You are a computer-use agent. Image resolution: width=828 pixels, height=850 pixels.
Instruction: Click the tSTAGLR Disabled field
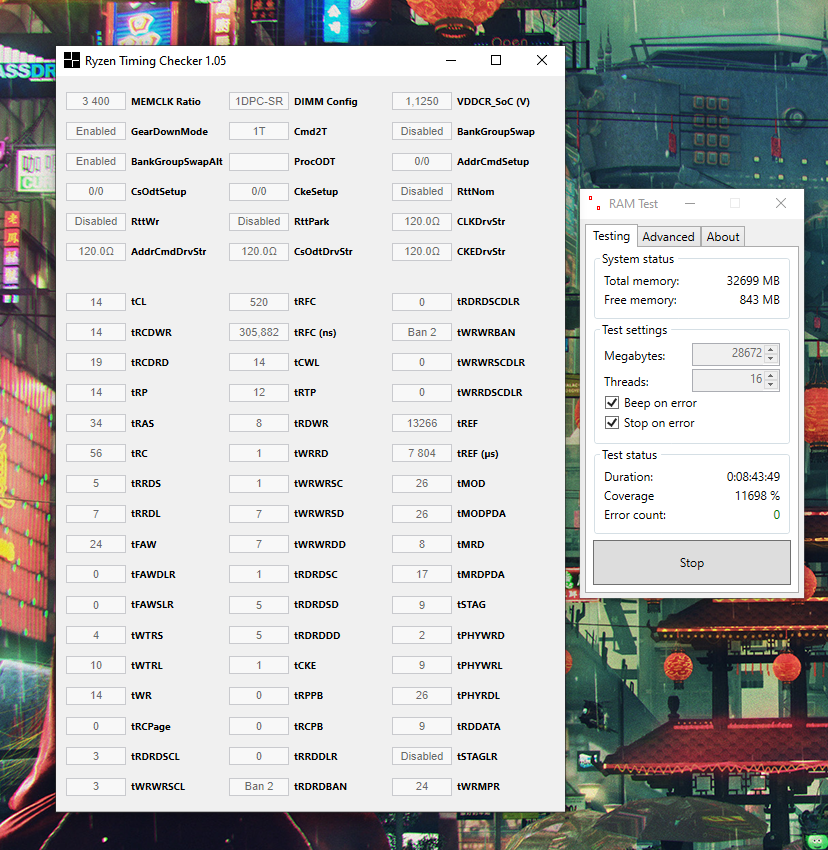422,756
